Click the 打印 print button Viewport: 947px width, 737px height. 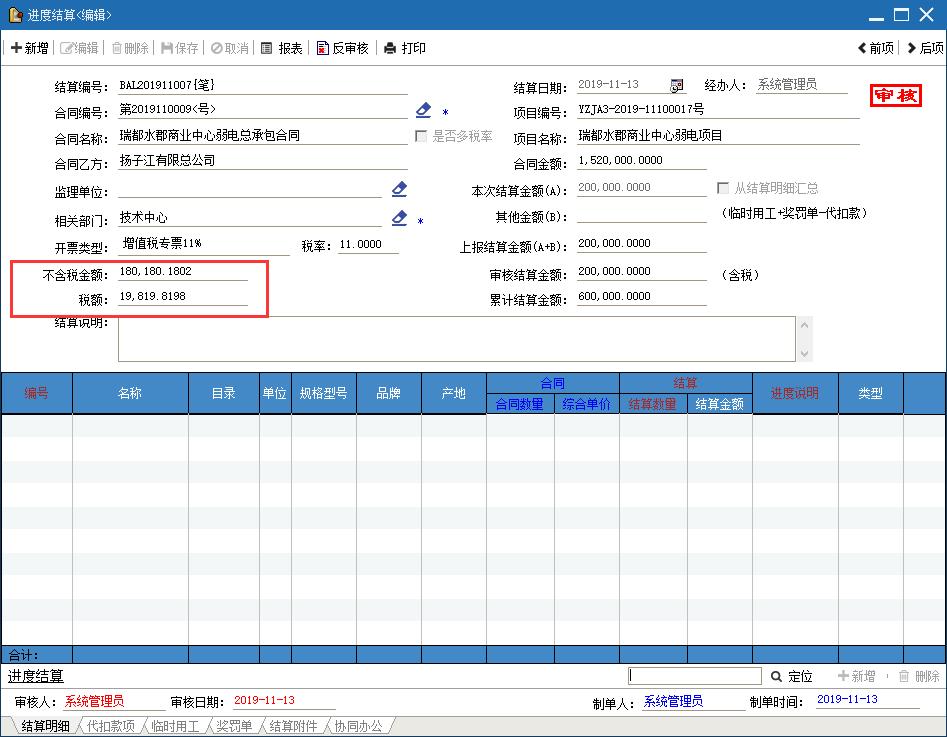pyautogui.click(x=404, y=48)
